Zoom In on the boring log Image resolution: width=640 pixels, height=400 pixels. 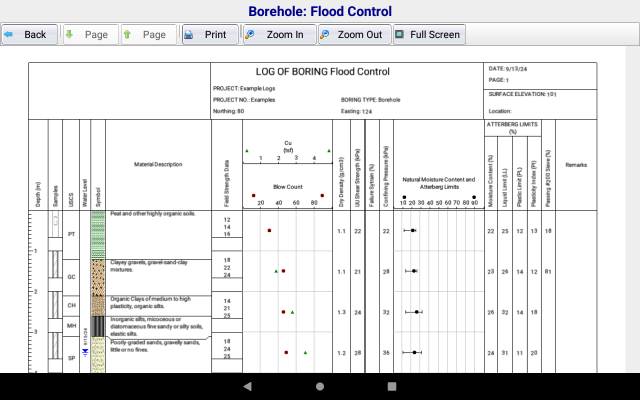pos(277,34)
